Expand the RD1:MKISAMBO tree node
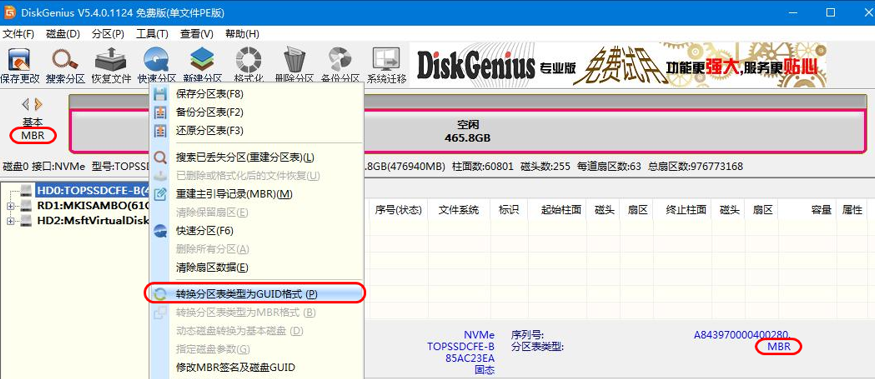This screenshot has width=875, height=379. coord(11,206)
